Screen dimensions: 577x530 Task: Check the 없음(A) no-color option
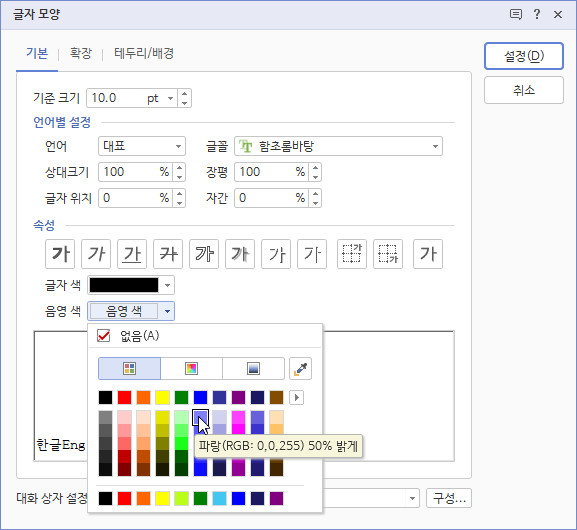[128, 336]
